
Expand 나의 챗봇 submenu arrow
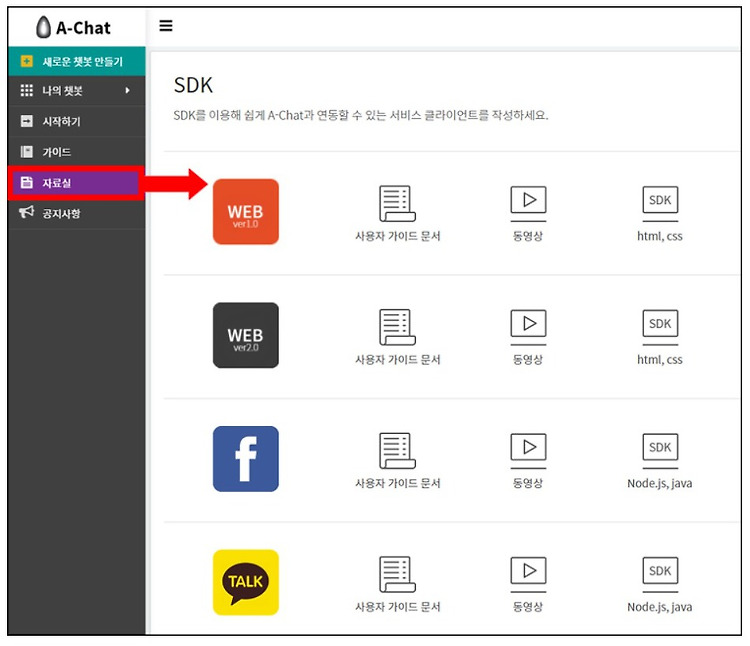(x=127, y=90)
